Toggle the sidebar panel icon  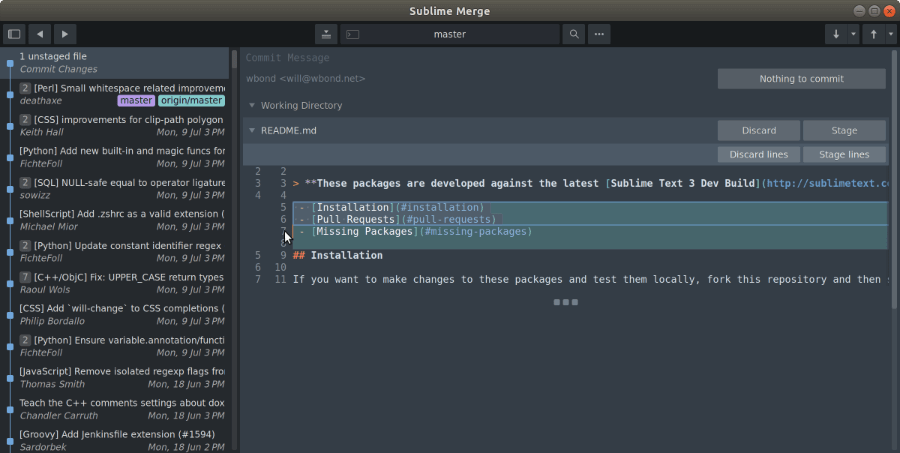[14, 34]
